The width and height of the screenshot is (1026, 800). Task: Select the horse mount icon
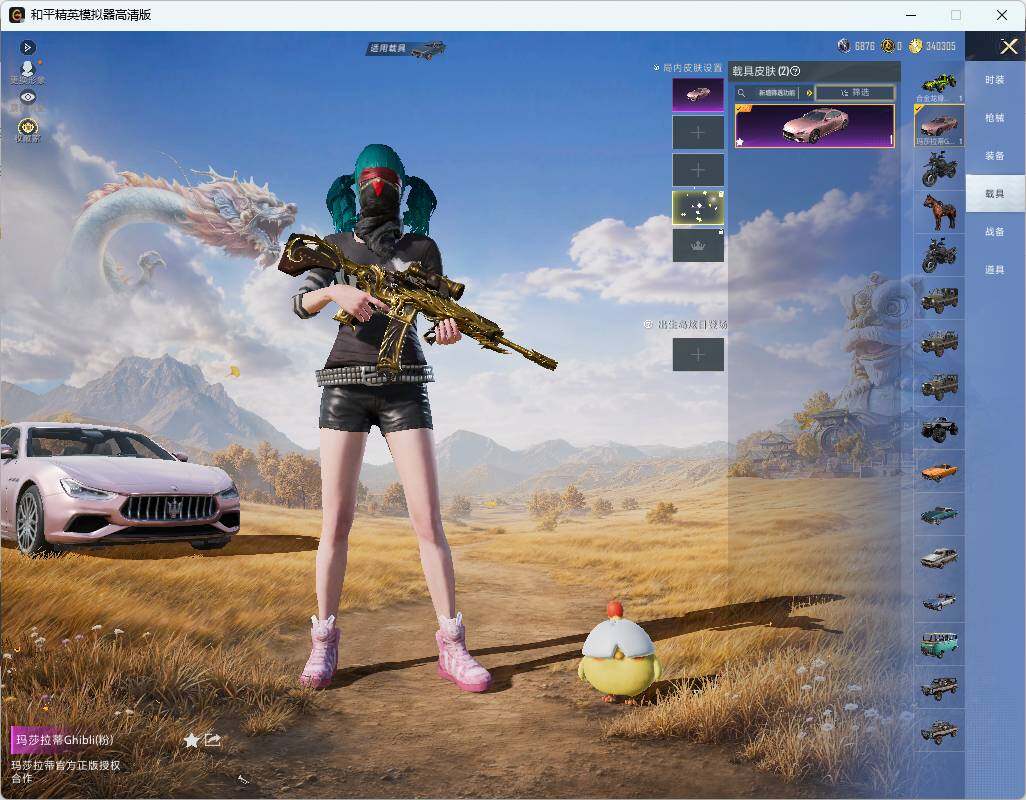tap(939, 211)
